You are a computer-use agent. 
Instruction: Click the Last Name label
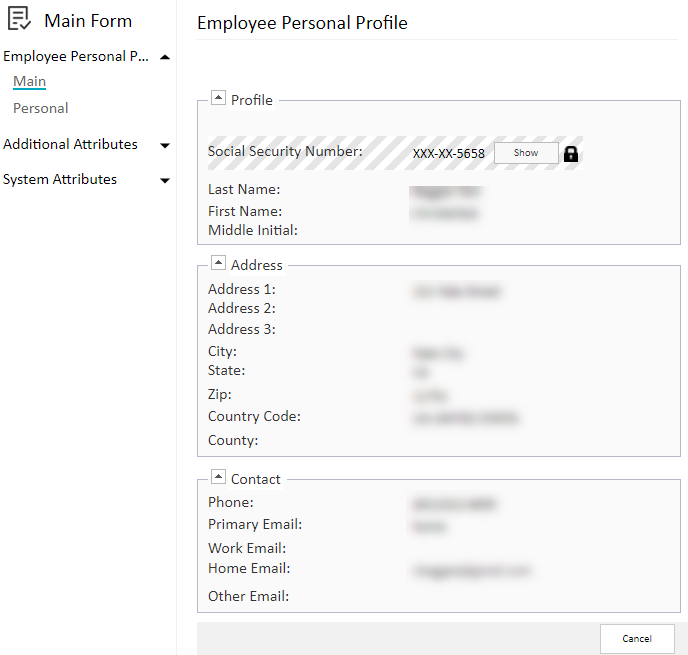[244, 189]
